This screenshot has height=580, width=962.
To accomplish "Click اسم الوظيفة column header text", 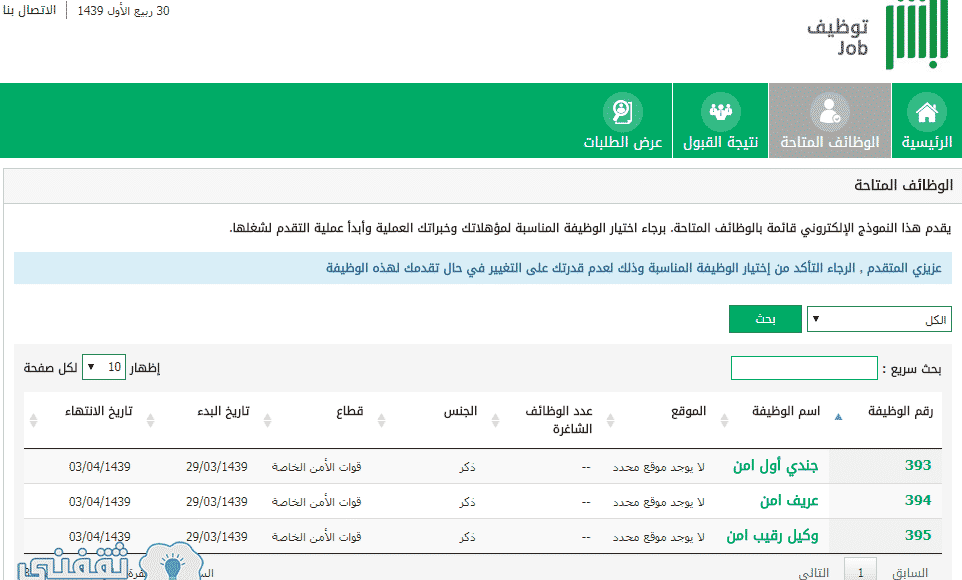I will tap(786, 411).
